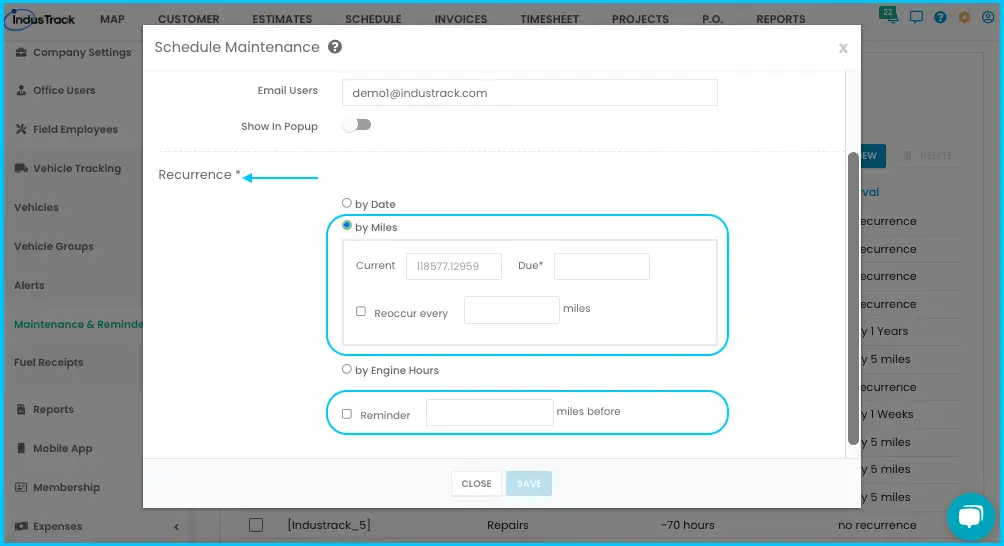Open the settings gear in top bar
The image size is (1004, 546).
click(x=964, y=17)
